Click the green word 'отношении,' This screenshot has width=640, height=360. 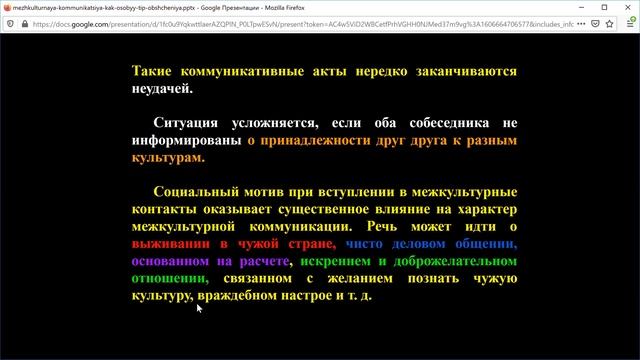tap(170, 278)
